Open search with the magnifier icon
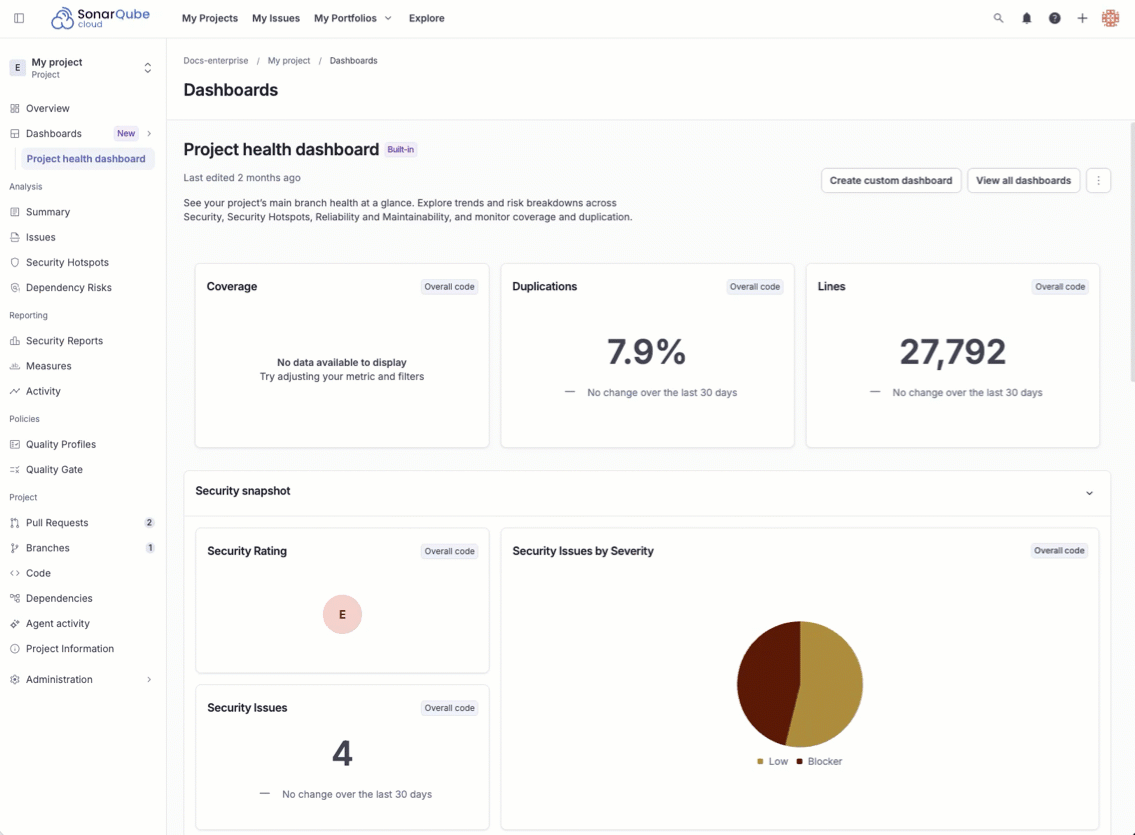 point(998,18)
